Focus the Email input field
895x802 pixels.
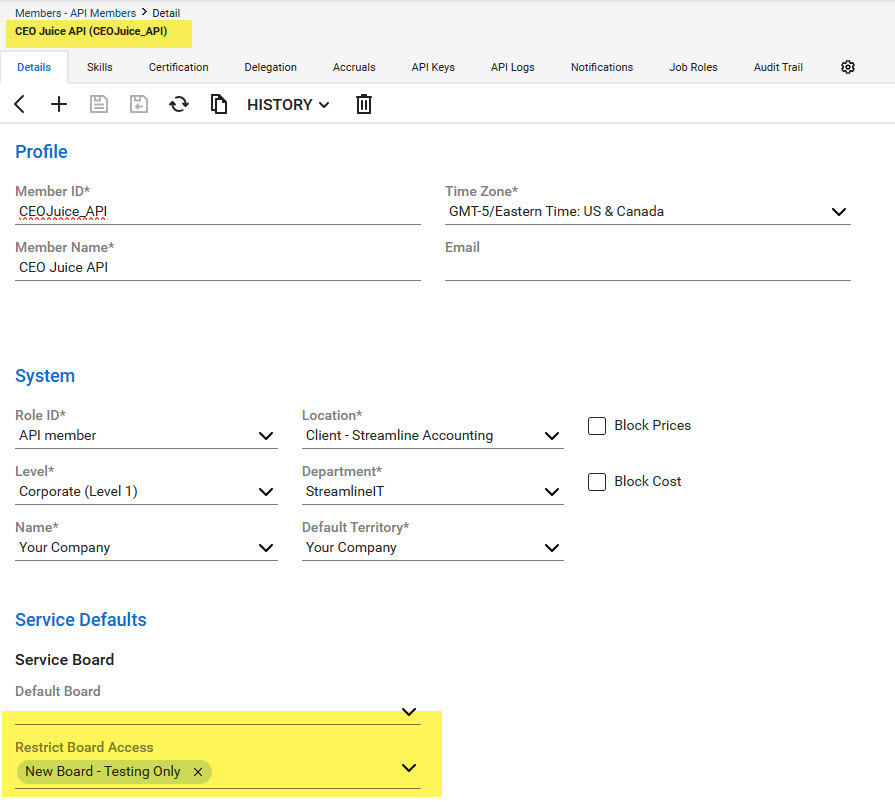pos(648,268)
